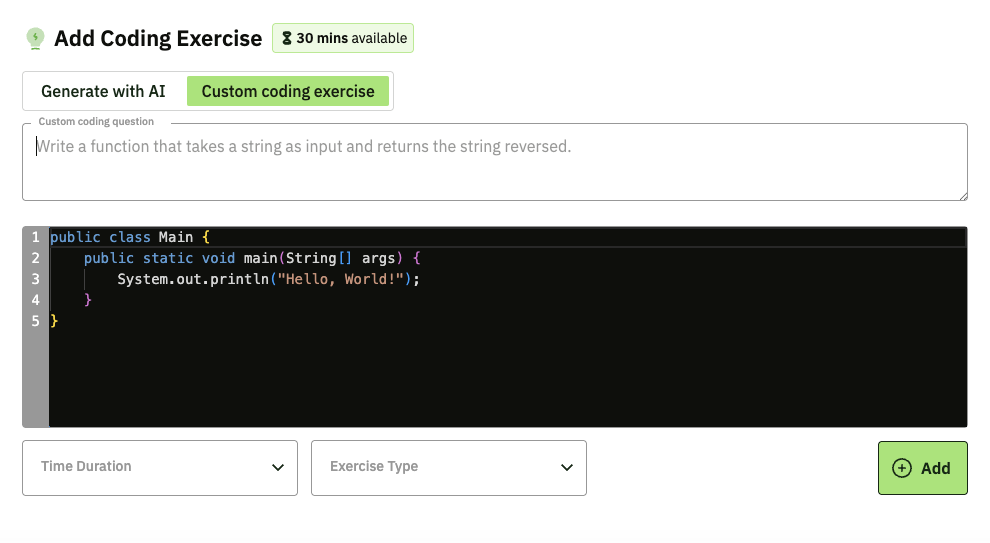Open the Time Duration dropdown

coord(160,467)
